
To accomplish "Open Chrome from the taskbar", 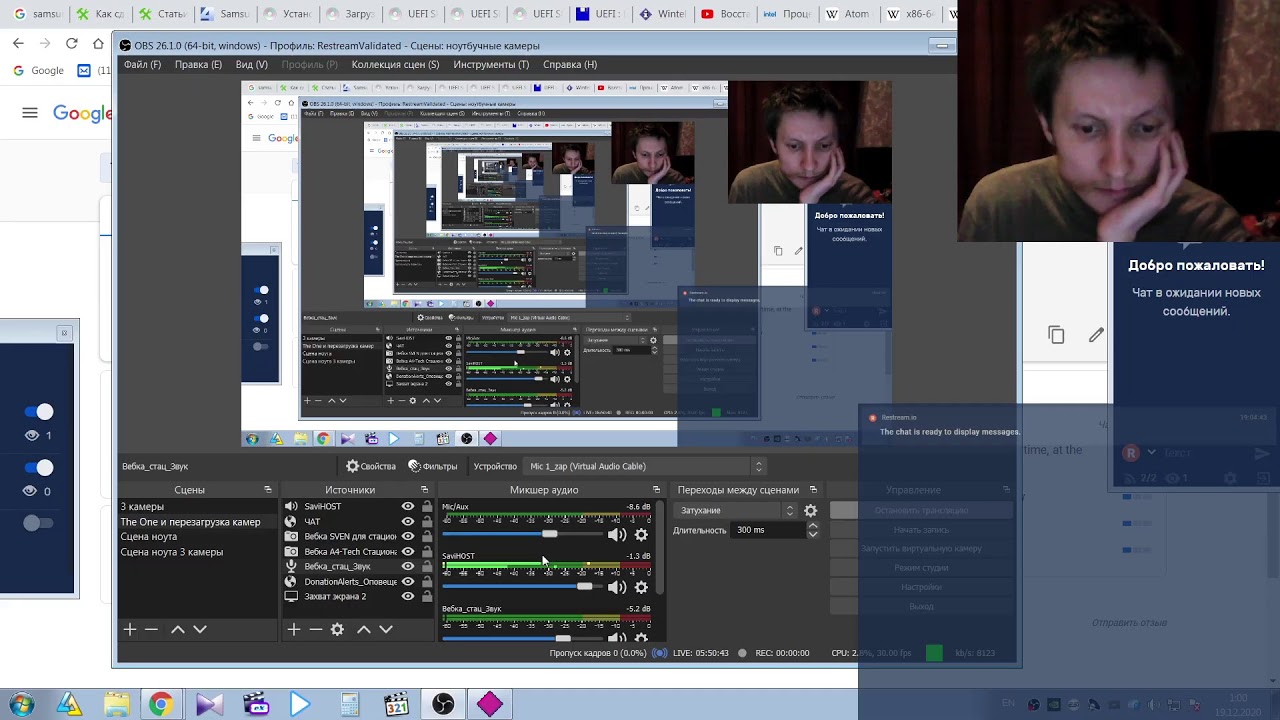I will tap(160, 705).
